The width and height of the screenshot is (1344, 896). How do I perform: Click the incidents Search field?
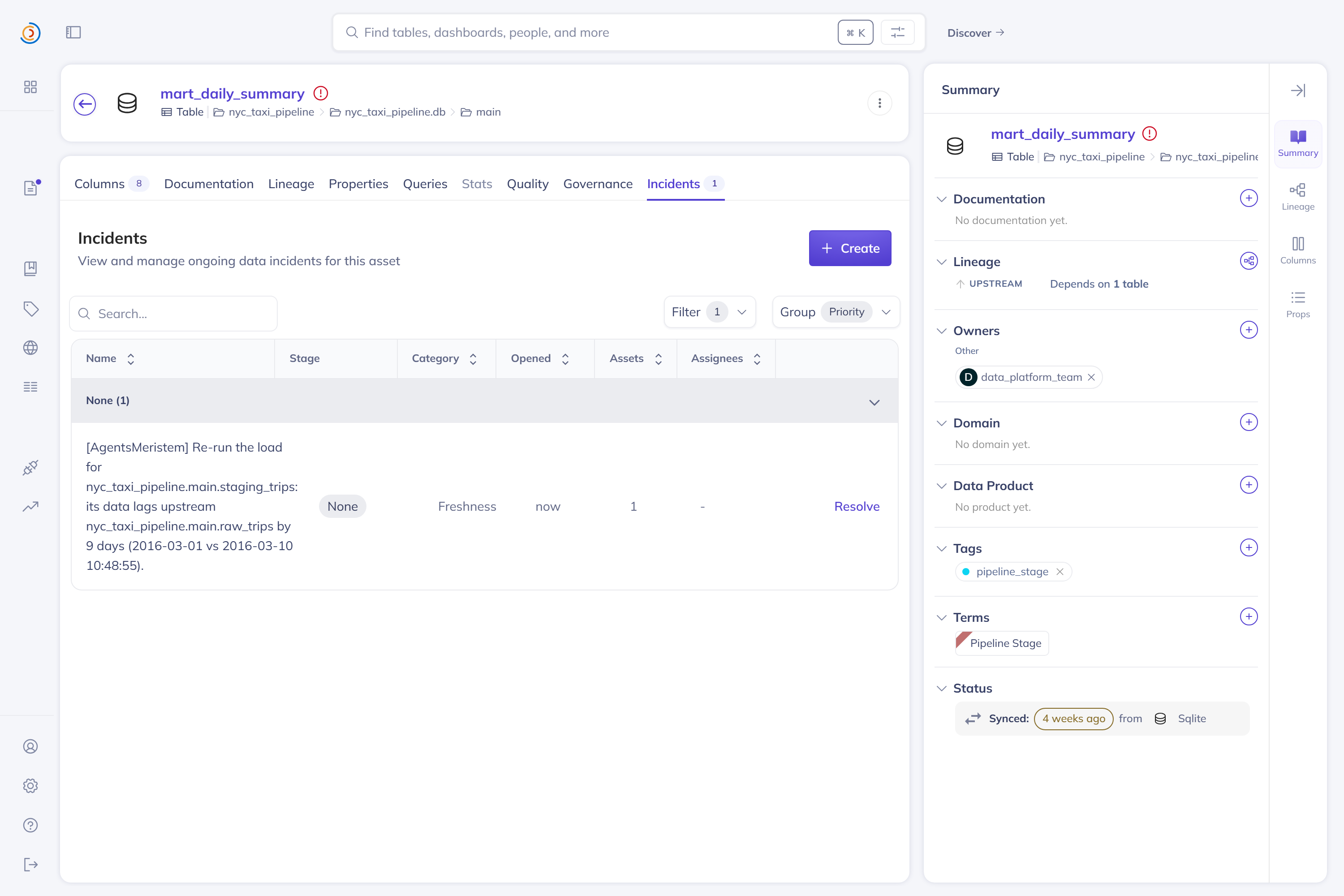click(x=173, y=314)
